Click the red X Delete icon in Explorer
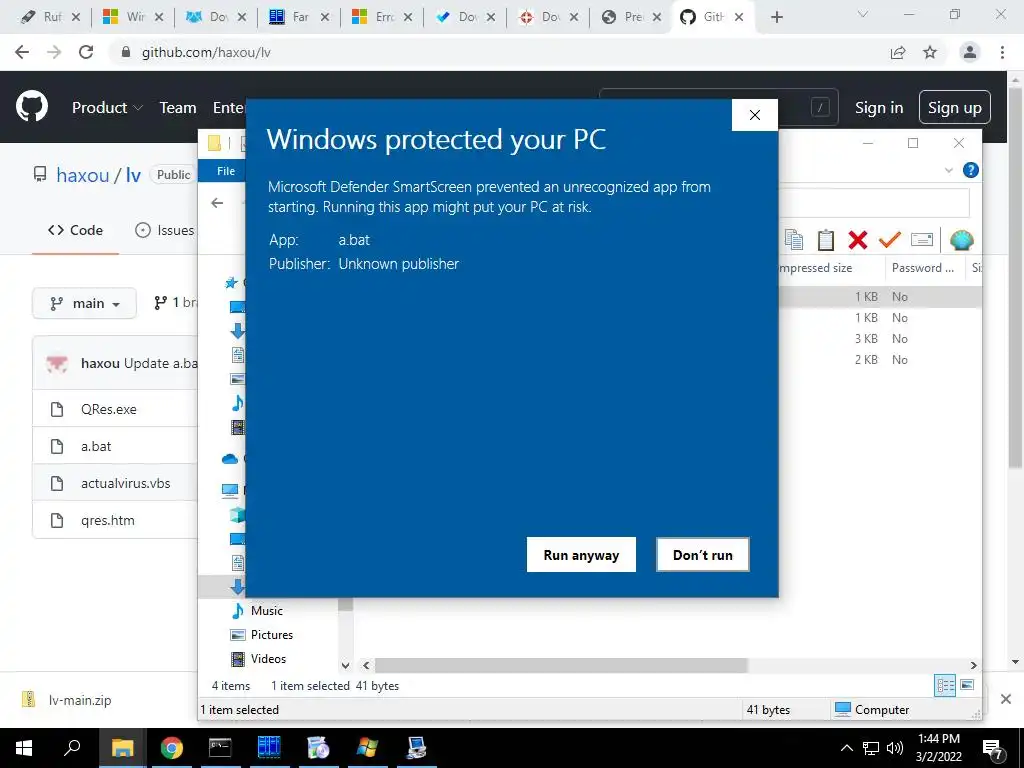The width and height of the screenshot is (1024, 768). pos(857,240)
